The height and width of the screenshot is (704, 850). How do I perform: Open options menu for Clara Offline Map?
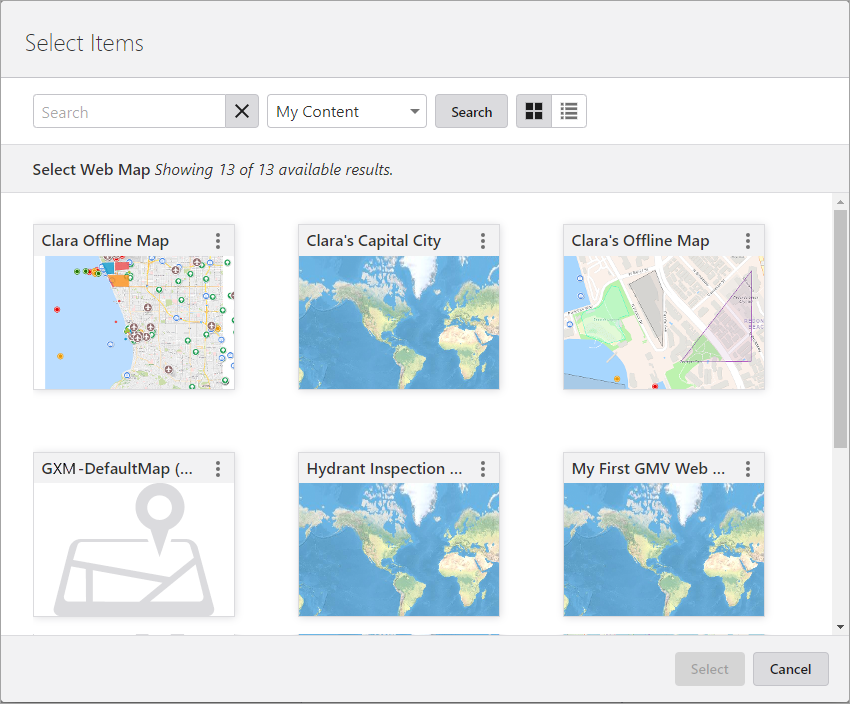pyautogui.click(x=218, y=241)
